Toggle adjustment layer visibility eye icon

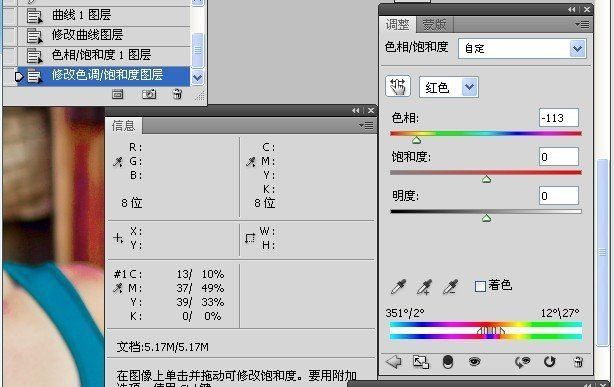(x=475, y=362)
